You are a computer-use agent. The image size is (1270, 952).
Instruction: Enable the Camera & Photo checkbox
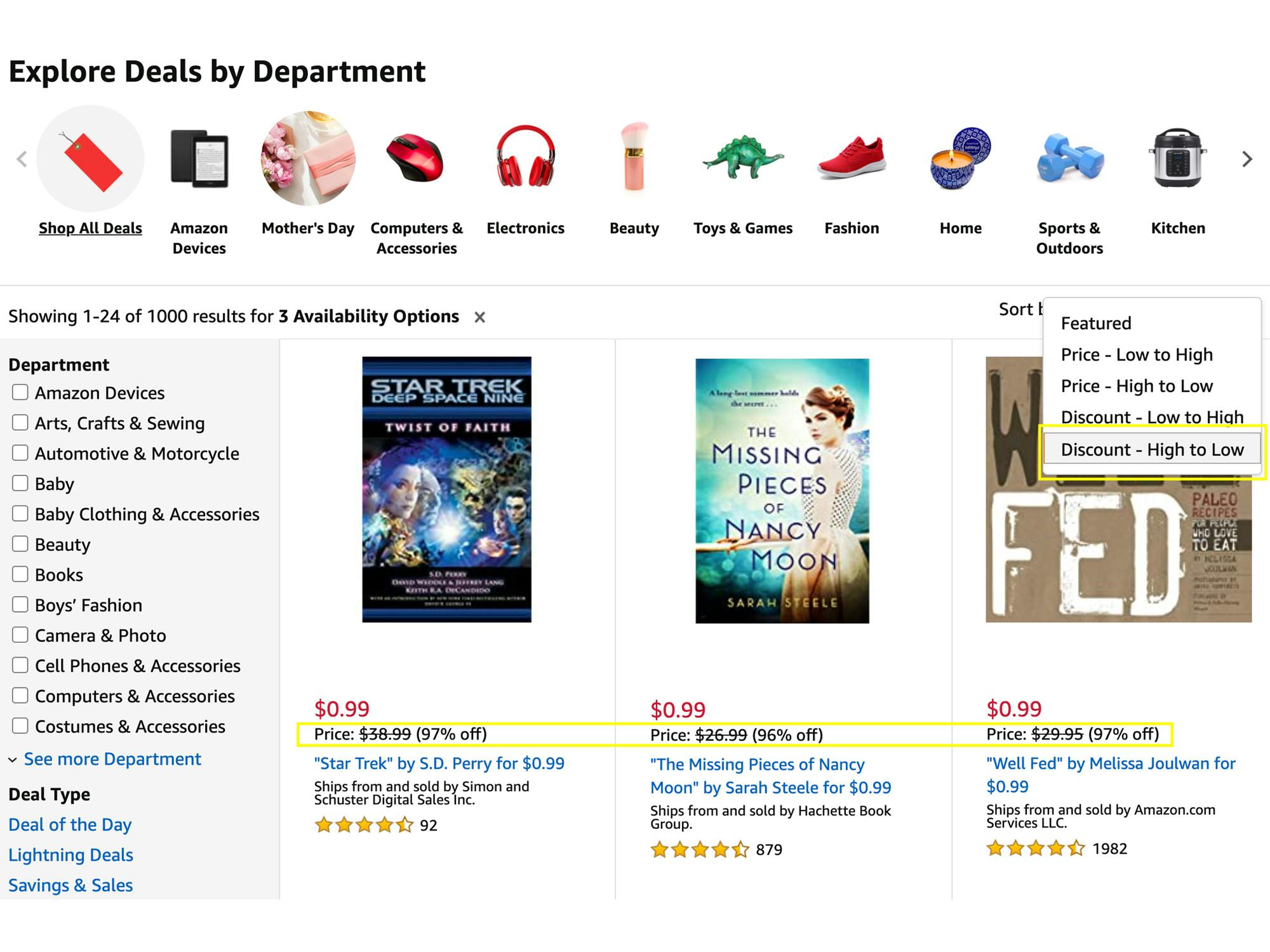click(20, 635)
